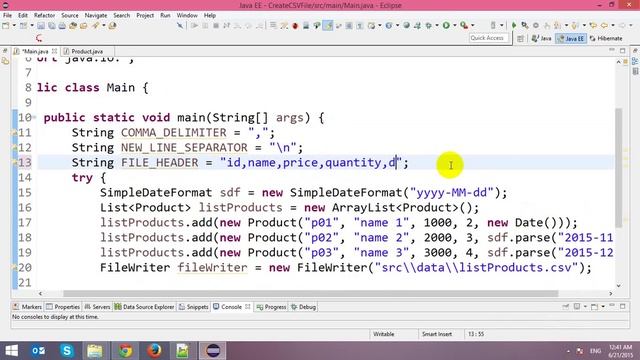This screenshot has width=640, height=360.
Task: Open the Help menu
Action: [x=210, y=15]
